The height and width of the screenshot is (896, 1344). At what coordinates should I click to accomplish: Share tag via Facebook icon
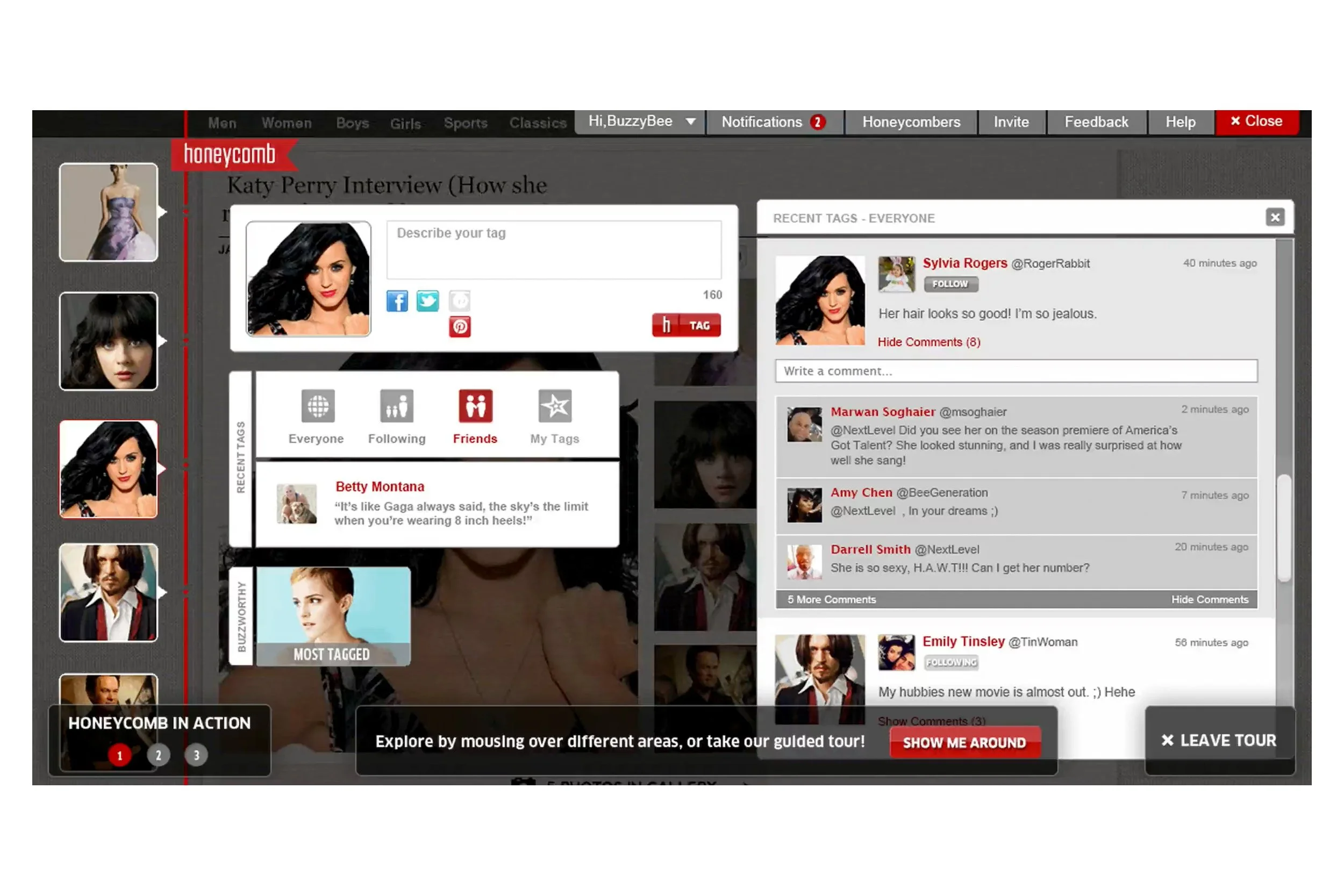click(397, 301)
